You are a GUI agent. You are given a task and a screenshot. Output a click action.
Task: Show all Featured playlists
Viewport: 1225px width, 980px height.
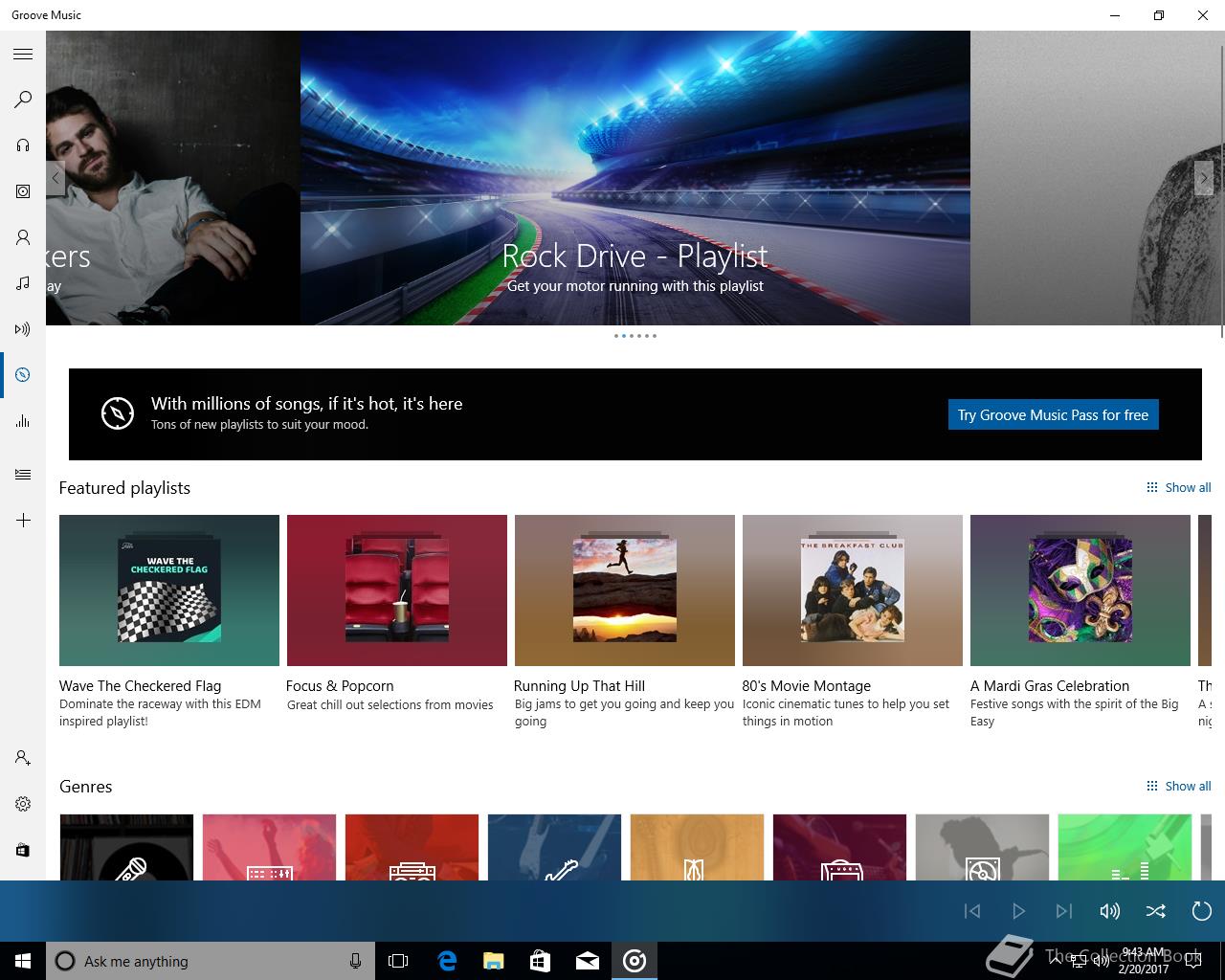tap(1179, 487)
